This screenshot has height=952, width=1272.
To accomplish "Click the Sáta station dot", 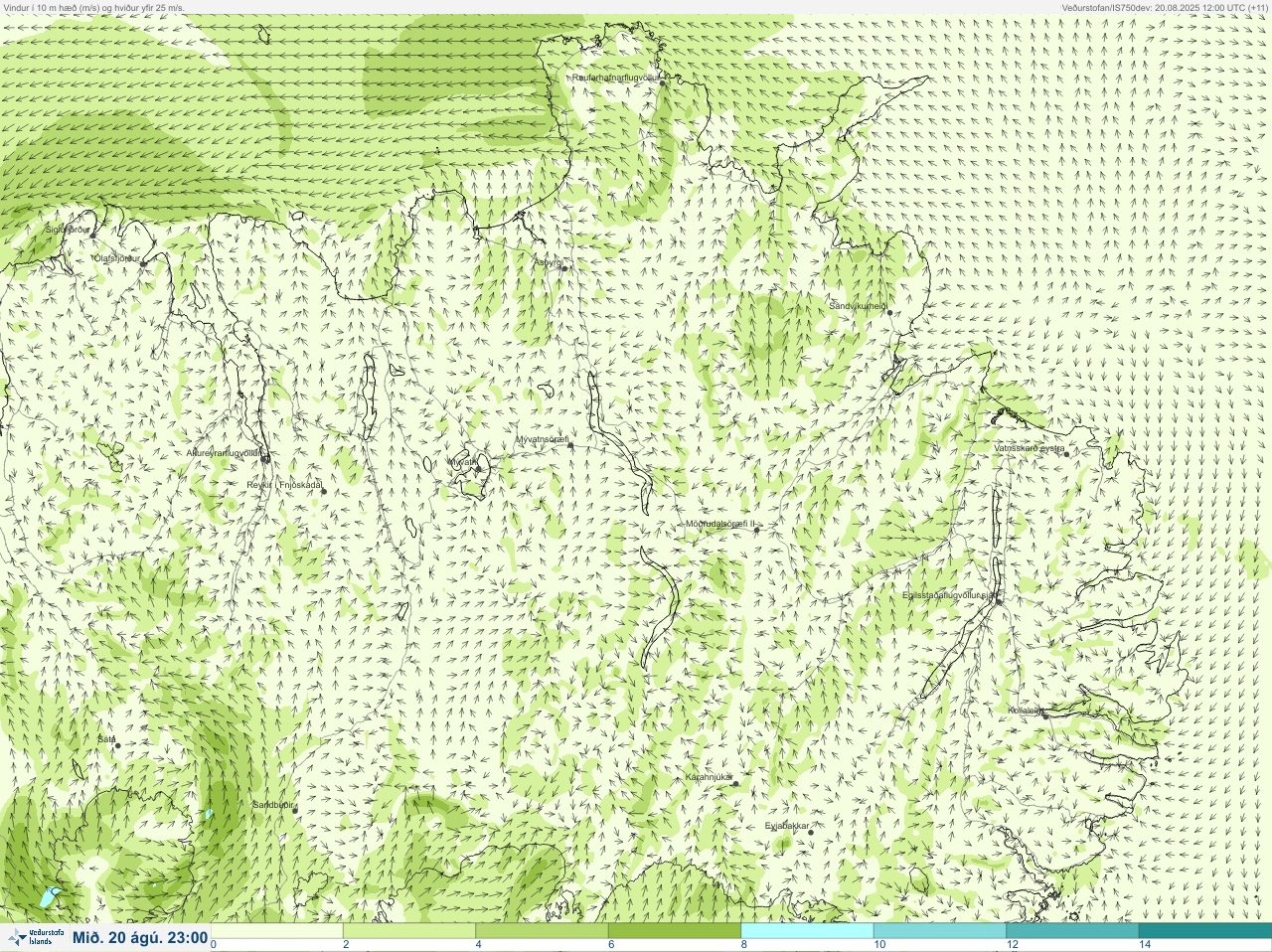I will pos(117,745).
